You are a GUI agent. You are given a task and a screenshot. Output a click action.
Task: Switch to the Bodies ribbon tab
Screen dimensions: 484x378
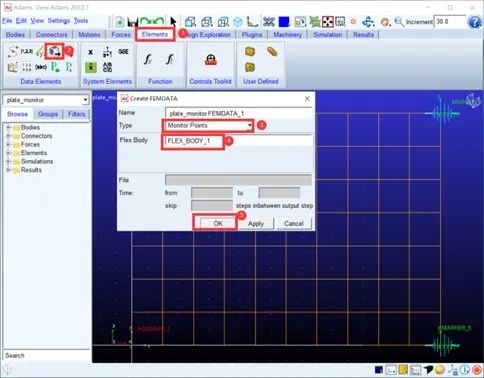tap(15, 35)
